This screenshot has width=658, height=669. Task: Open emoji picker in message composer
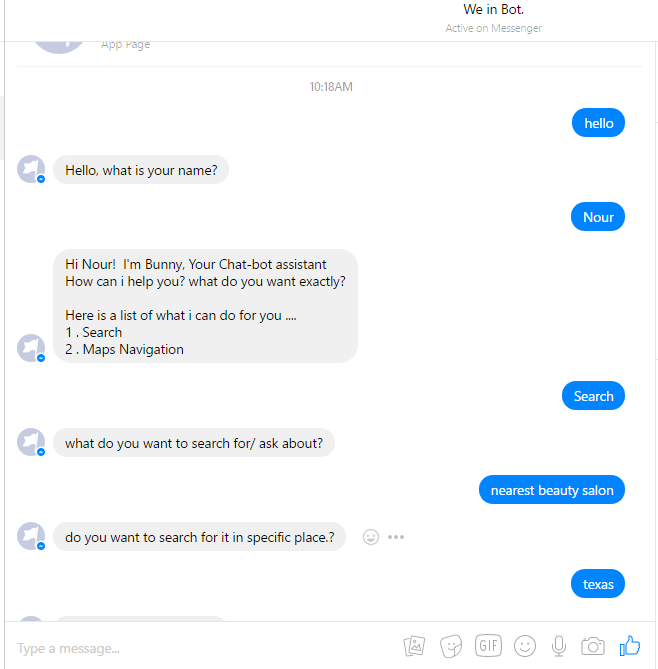coord(525,646)
